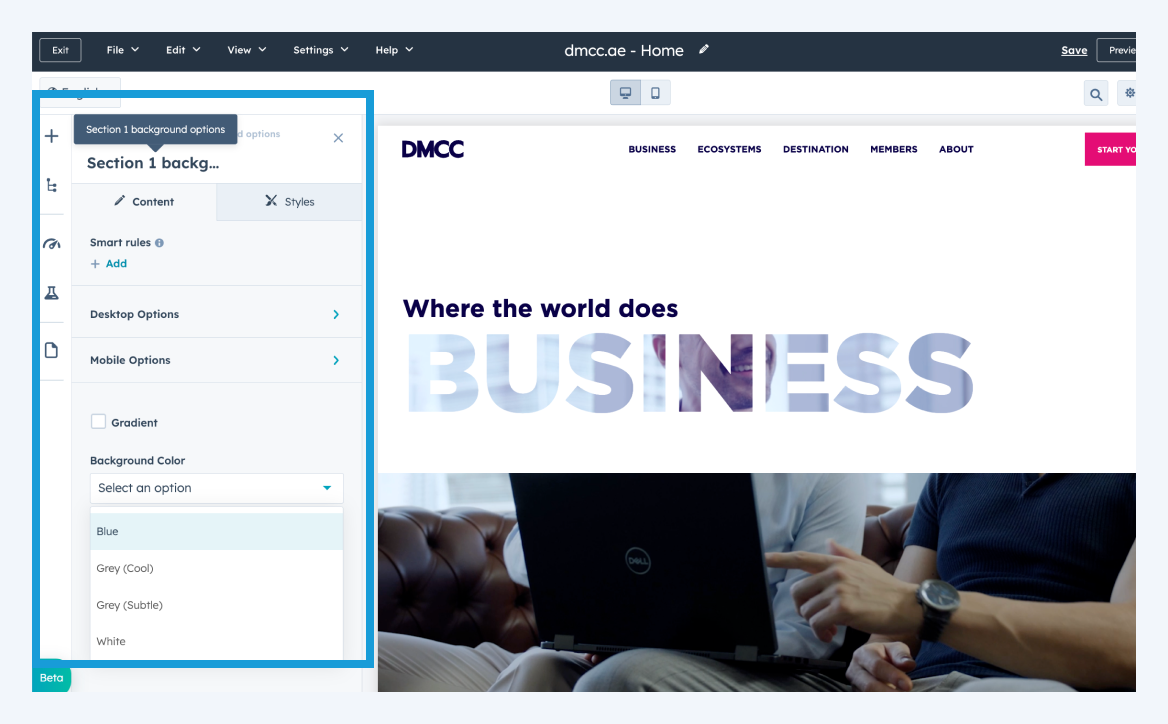Open the Background Color dropdown
Image resolution: width=1168 pixels, height=724 pixels.
(216, 488)
